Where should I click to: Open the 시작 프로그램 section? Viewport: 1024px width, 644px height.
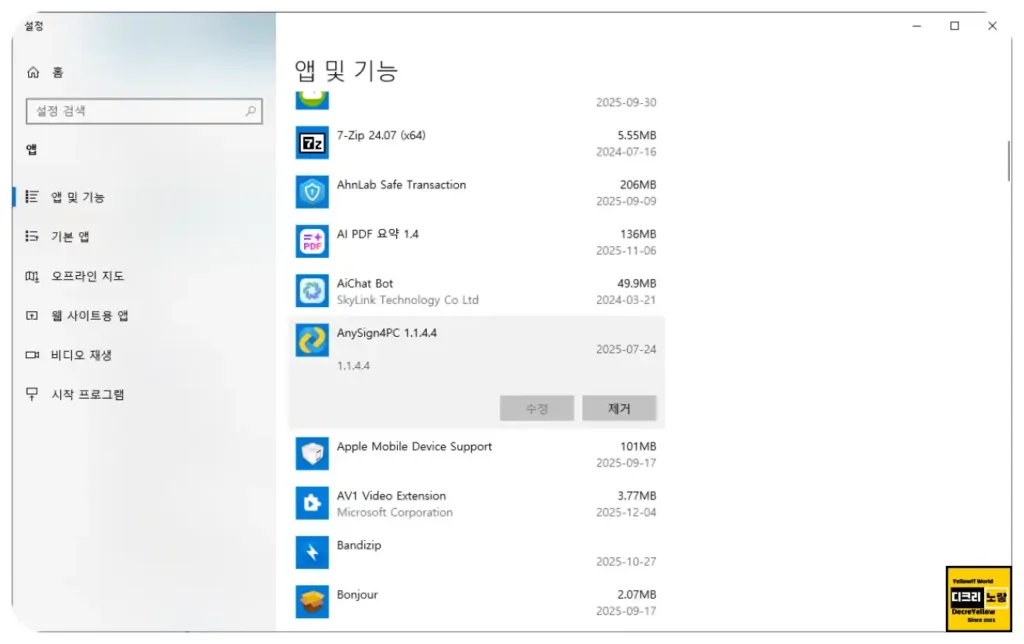pos(144,394)
